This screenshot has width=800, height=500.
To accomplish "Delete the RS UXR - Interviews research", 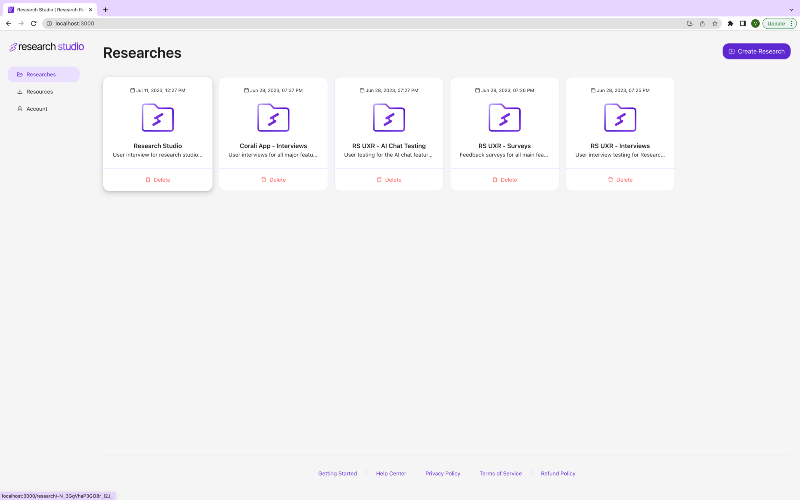I will pos(620,180).
